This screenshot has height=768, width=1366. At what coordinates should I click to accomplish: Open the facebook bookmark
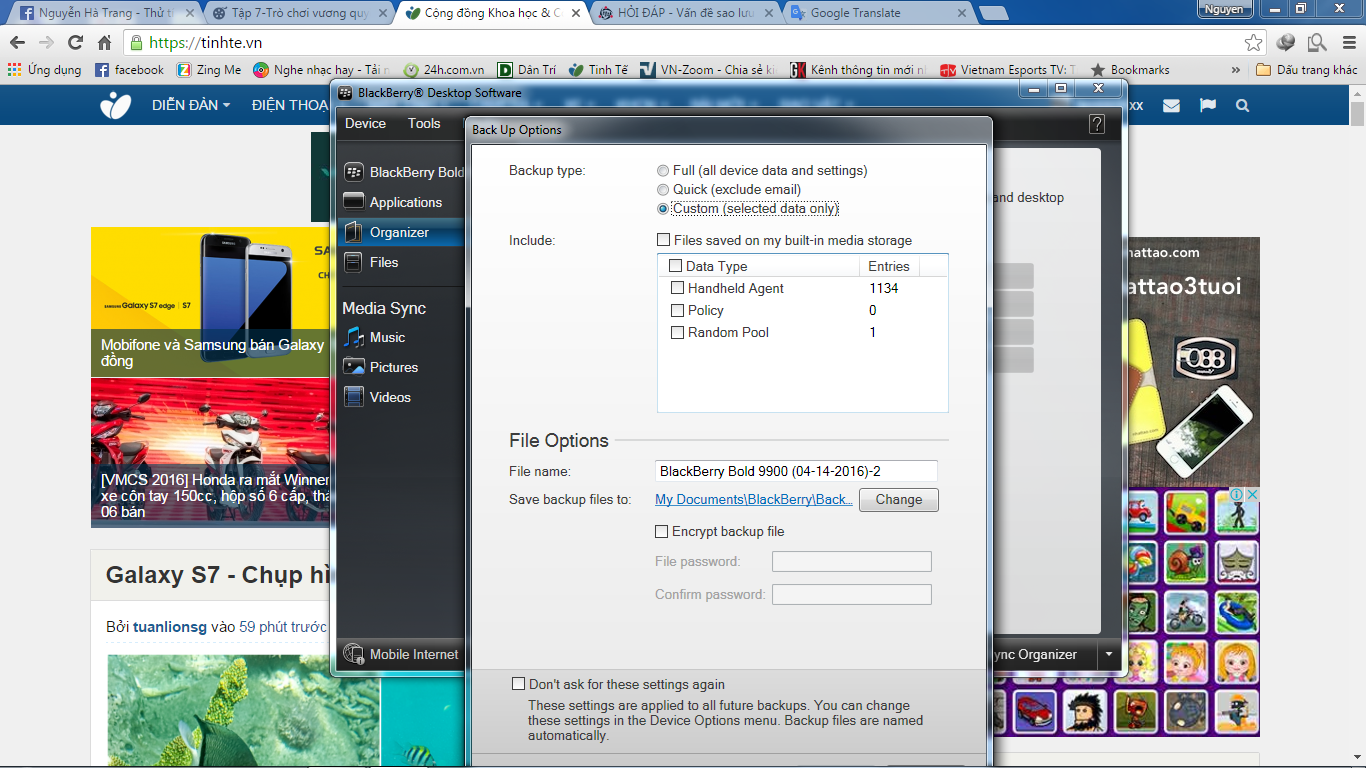coord(129,70)
